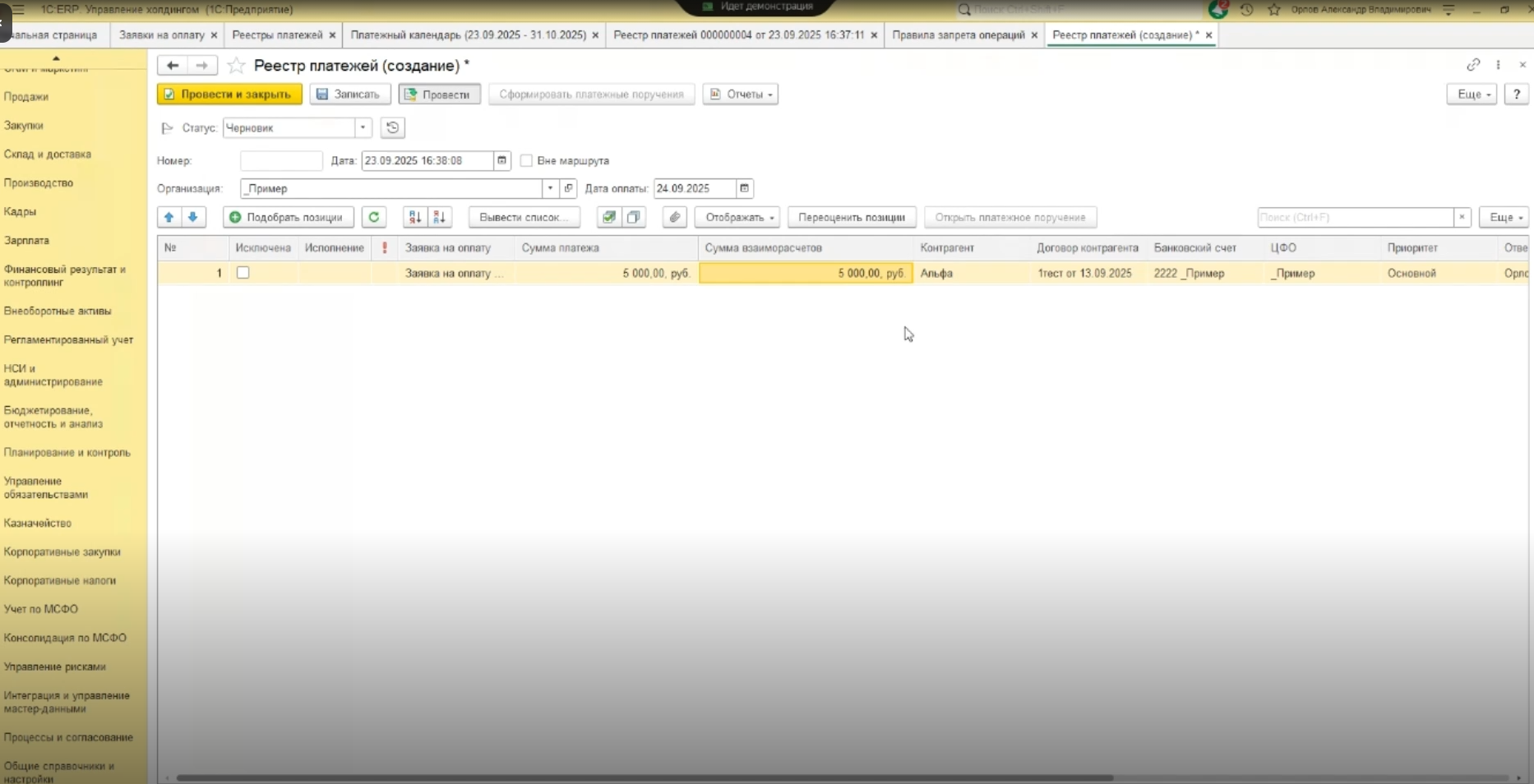Click Подобрать позиции button
The image size is (1534, 784).
288,218
